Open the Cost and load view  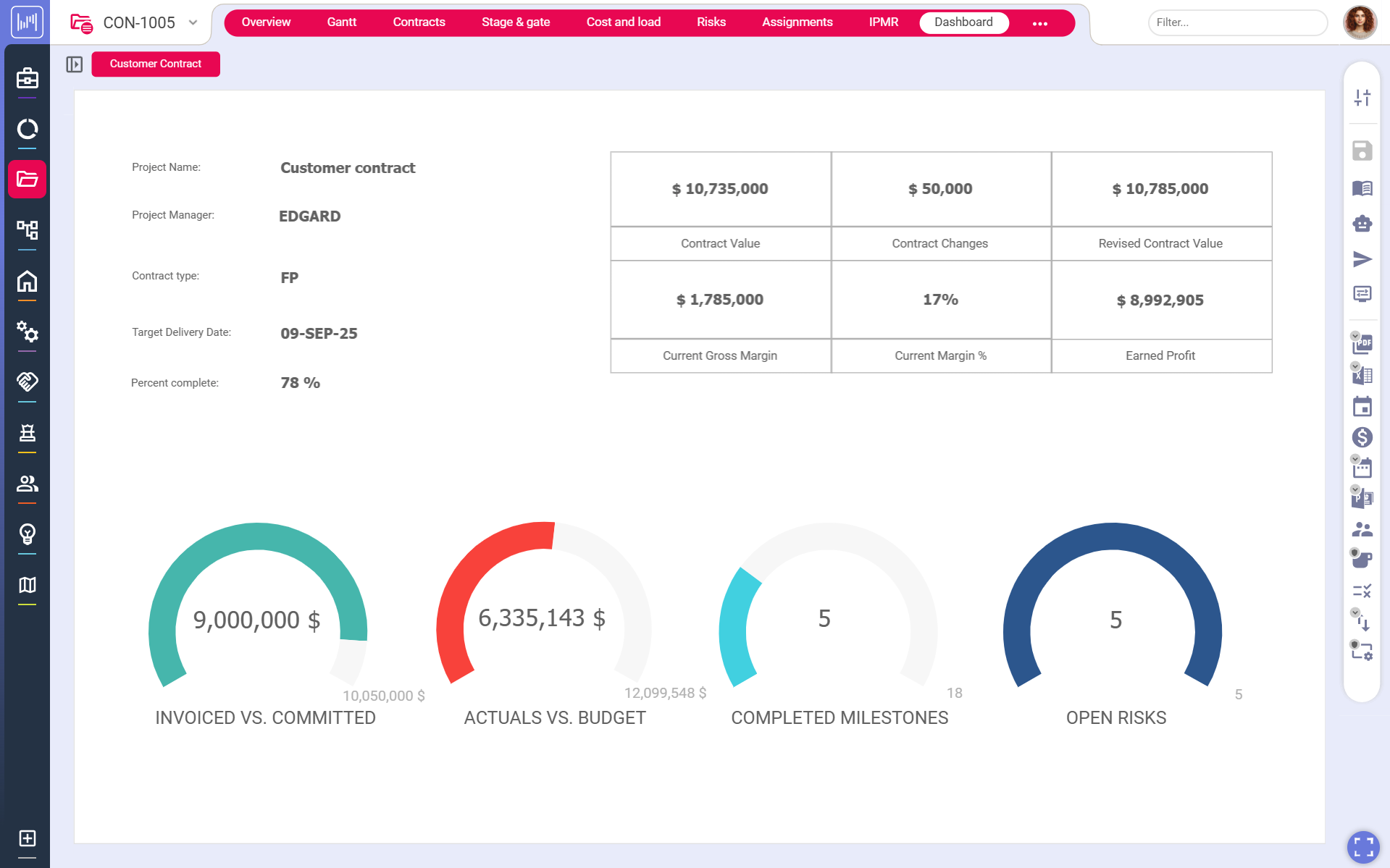[623, 22]
